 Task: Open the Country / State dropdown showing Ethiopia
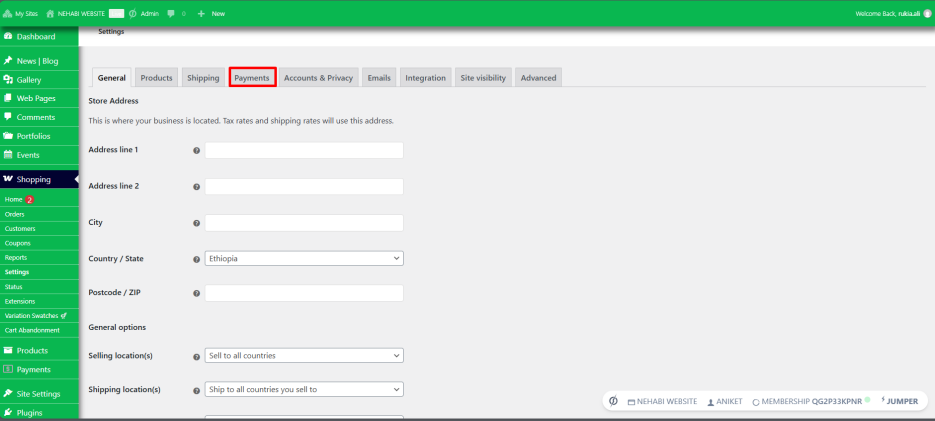pos(304,259)
